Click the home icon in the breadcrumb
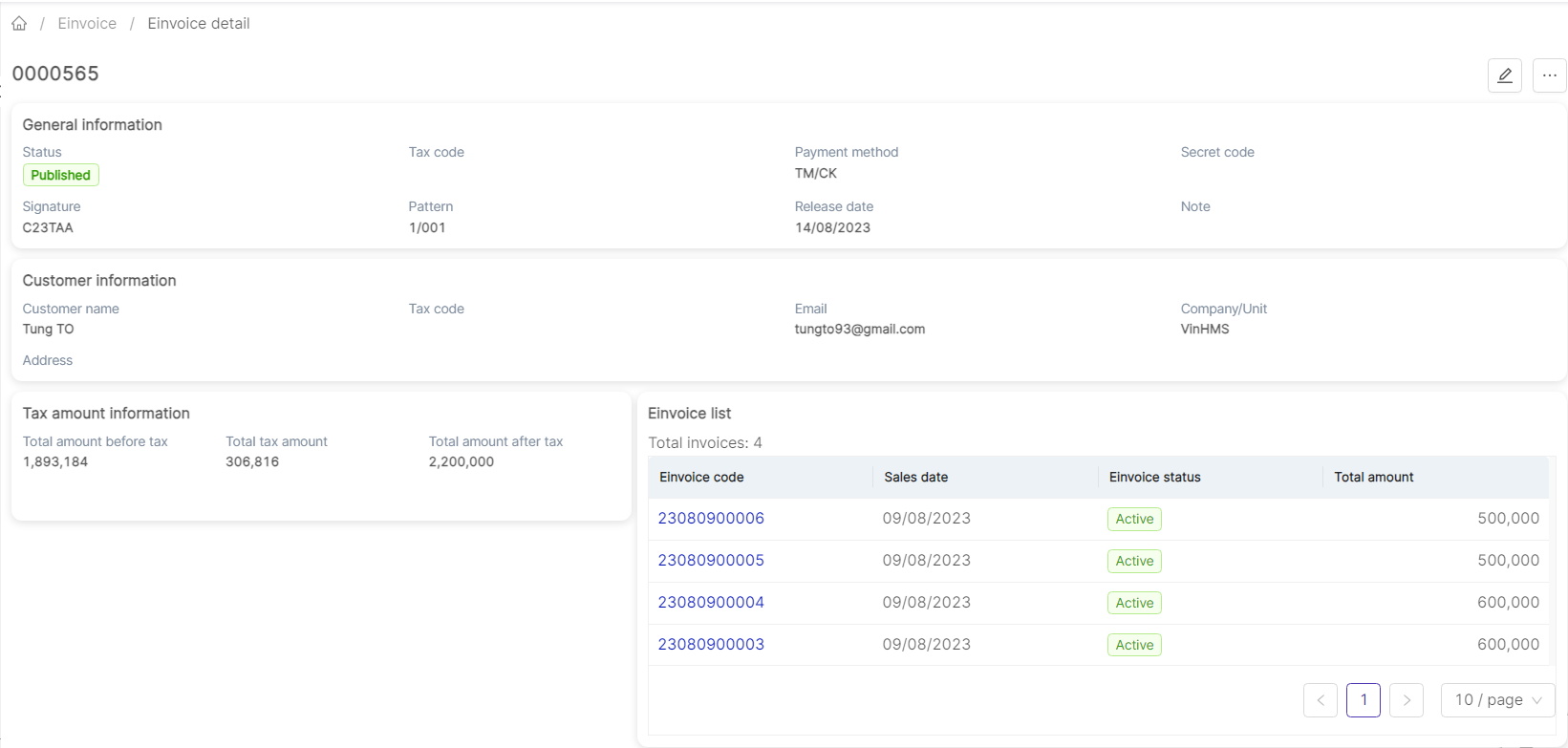 coord(19,24)
